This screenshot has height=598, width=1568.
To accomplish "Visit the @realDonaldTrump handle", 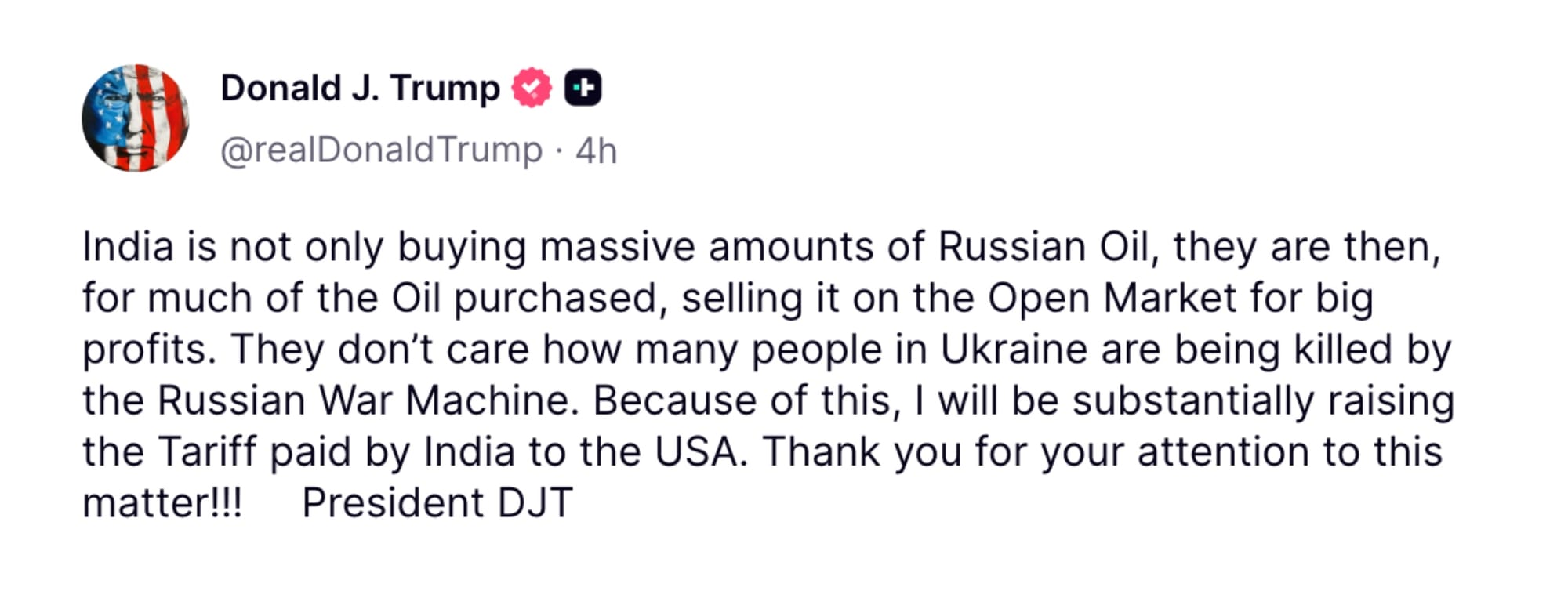I will pyautogui.click(x=381, y=150).
